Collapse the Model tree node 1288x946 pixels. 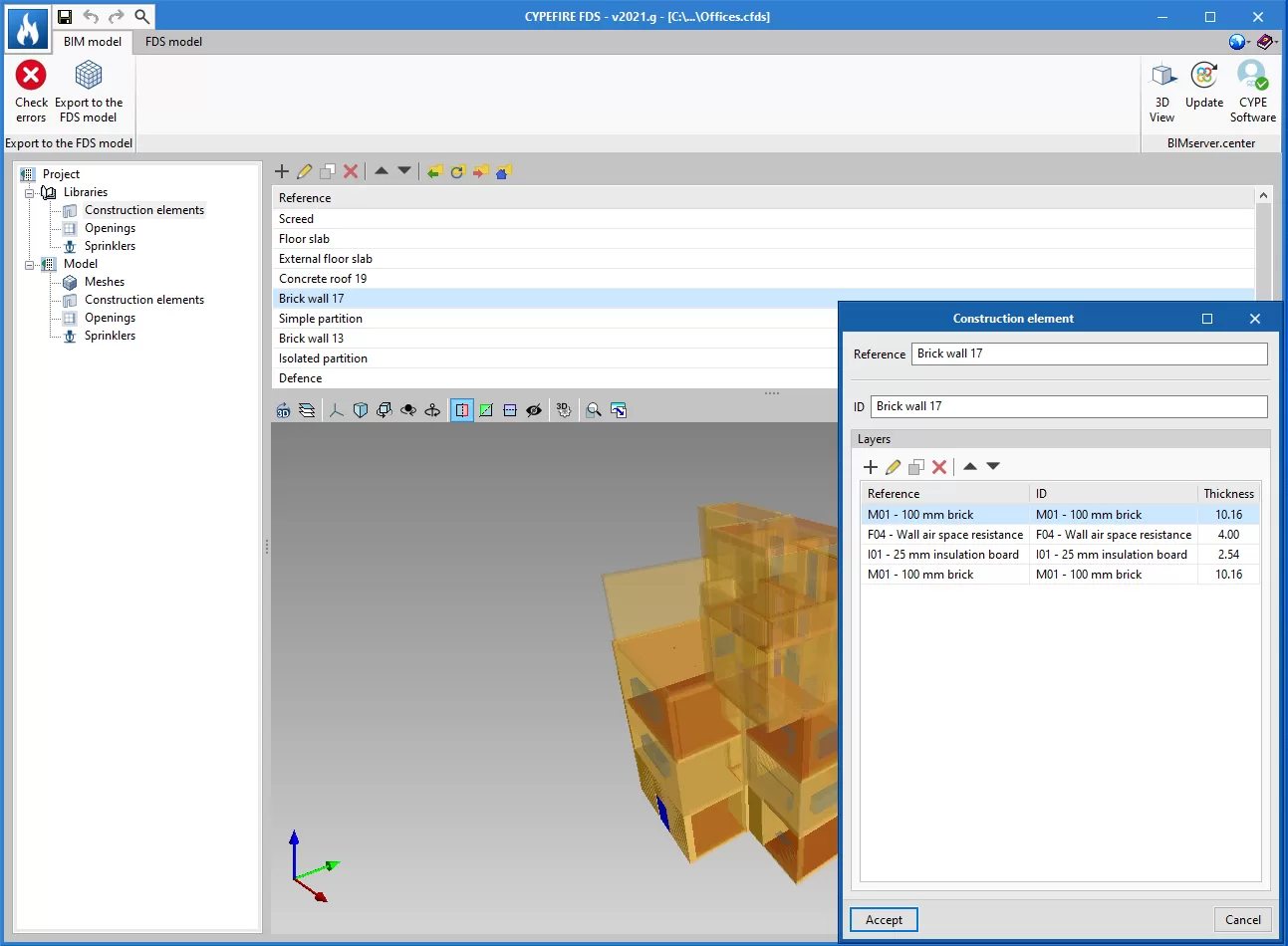30,265
